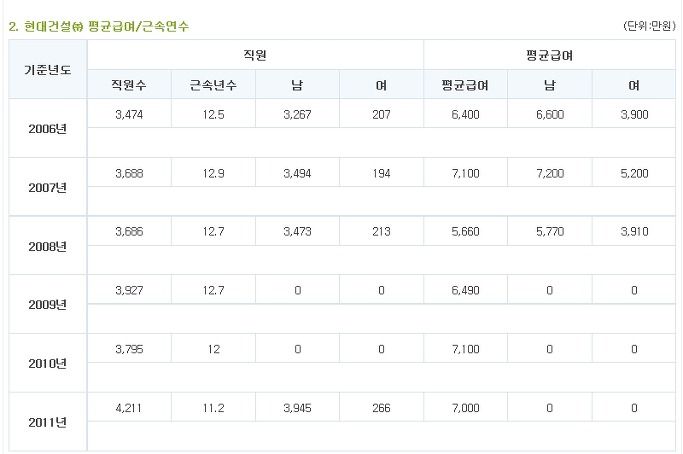
Task: Select the '2006년' row label
Action: (47, 129)
